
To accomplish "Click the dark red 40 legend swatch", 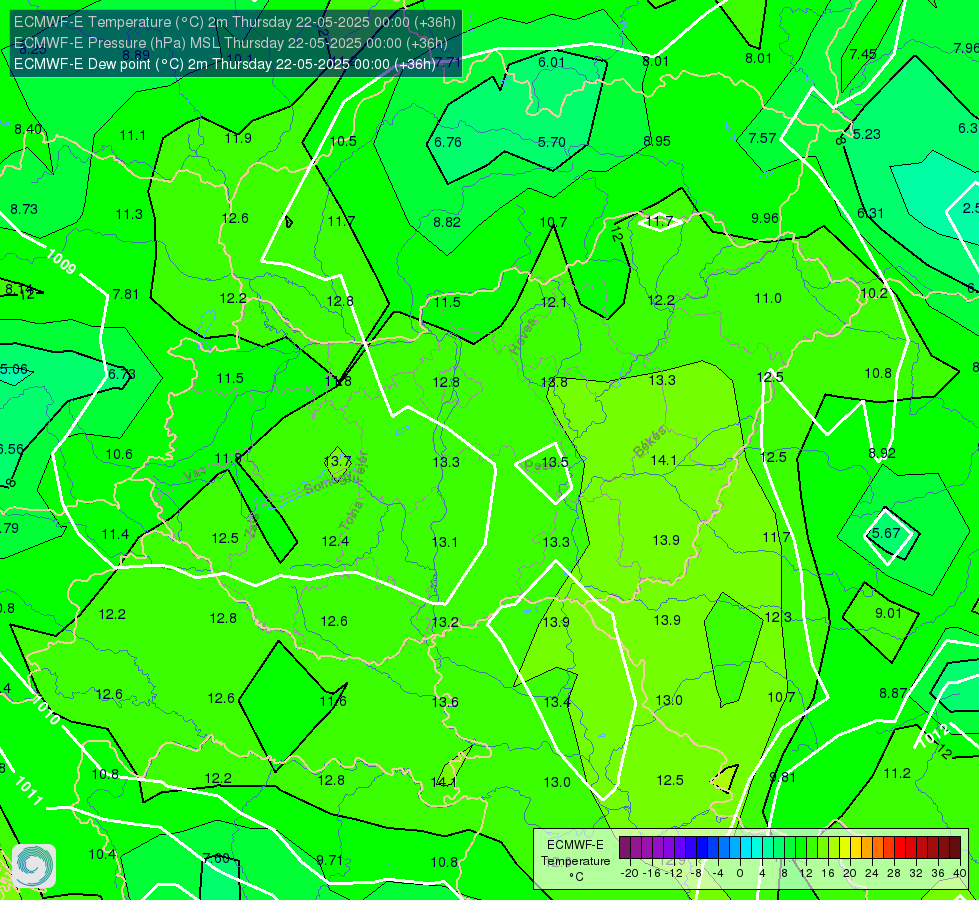I will [x=955, y=848].
